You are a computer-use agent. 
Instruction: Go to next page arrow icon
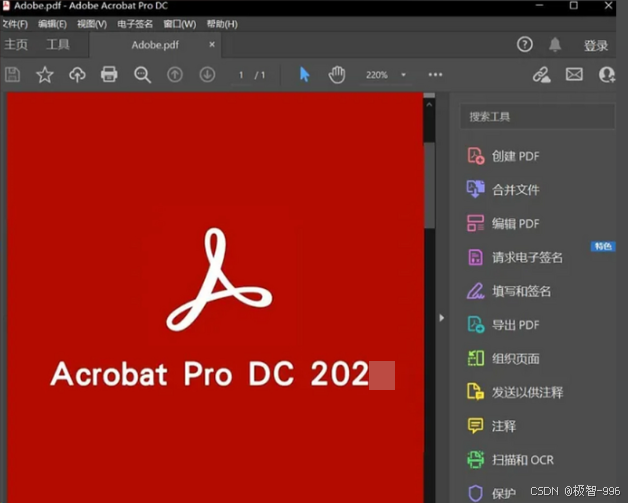click(x=207, y=74)
